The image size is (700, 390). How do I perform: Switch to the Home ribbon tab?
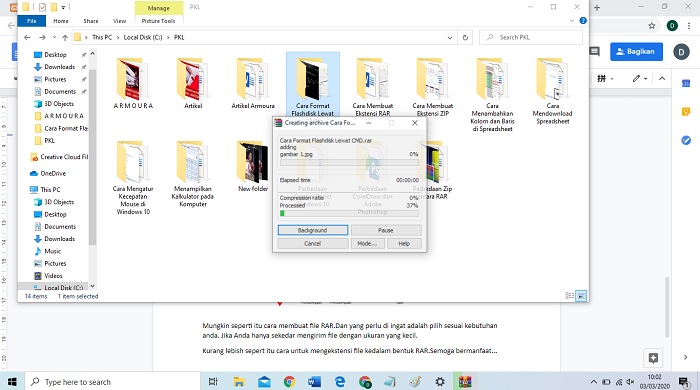pos(61,21)
